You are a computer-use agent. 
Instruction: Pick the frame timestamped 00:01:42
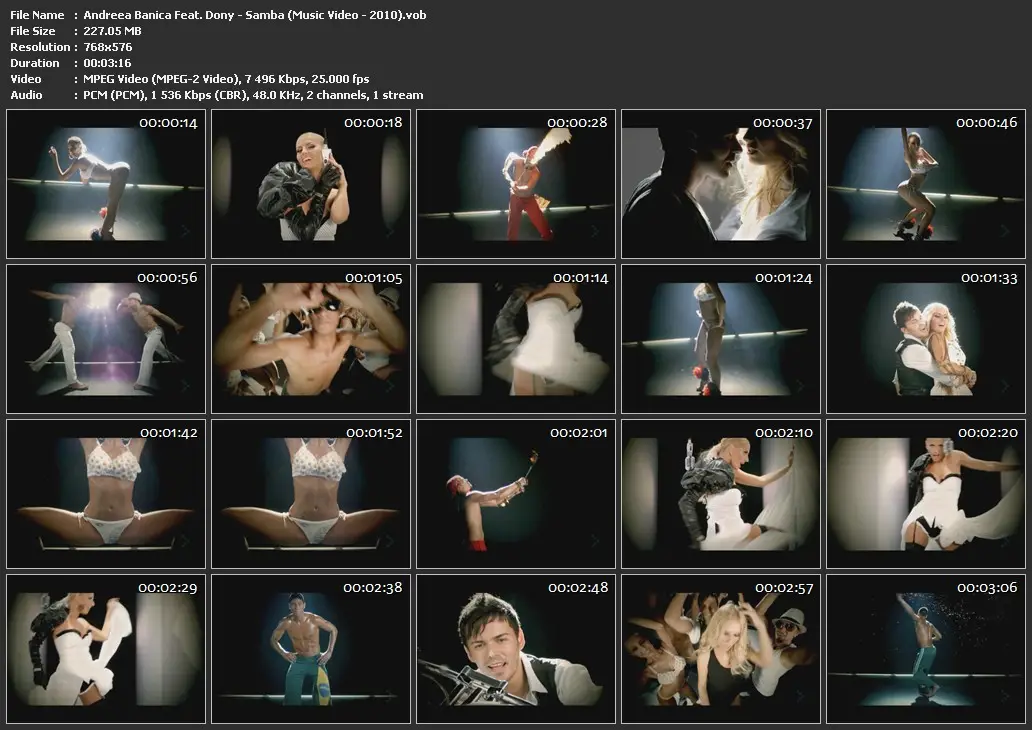click(106, 494)
